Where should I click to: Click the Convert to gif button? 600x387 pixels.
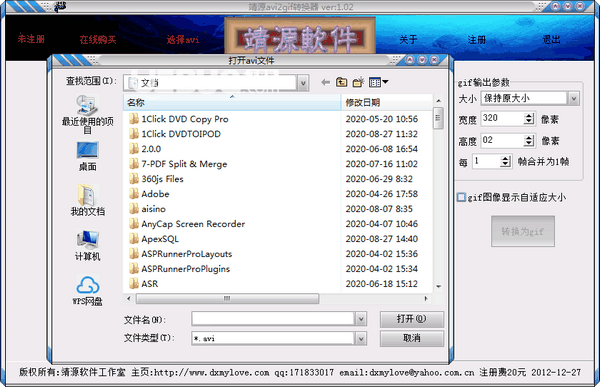tap(523, 231)
